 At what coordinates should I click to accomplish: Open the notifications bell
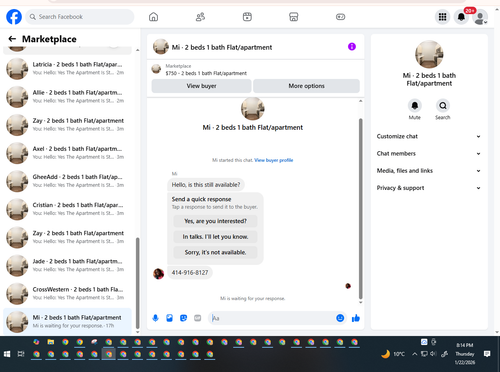point(461,17)
